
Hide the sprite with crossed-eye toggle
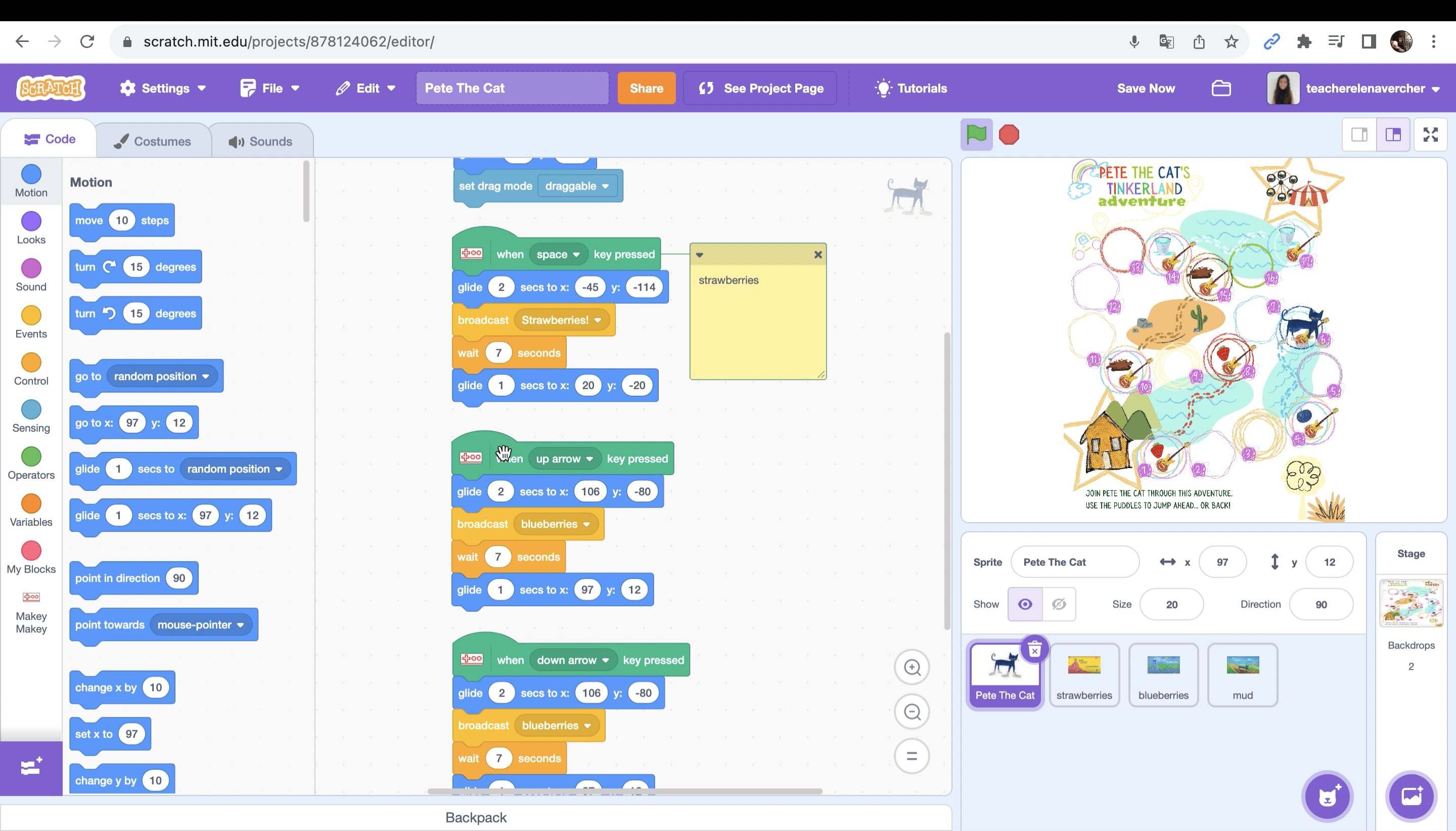pos(1059,604)
